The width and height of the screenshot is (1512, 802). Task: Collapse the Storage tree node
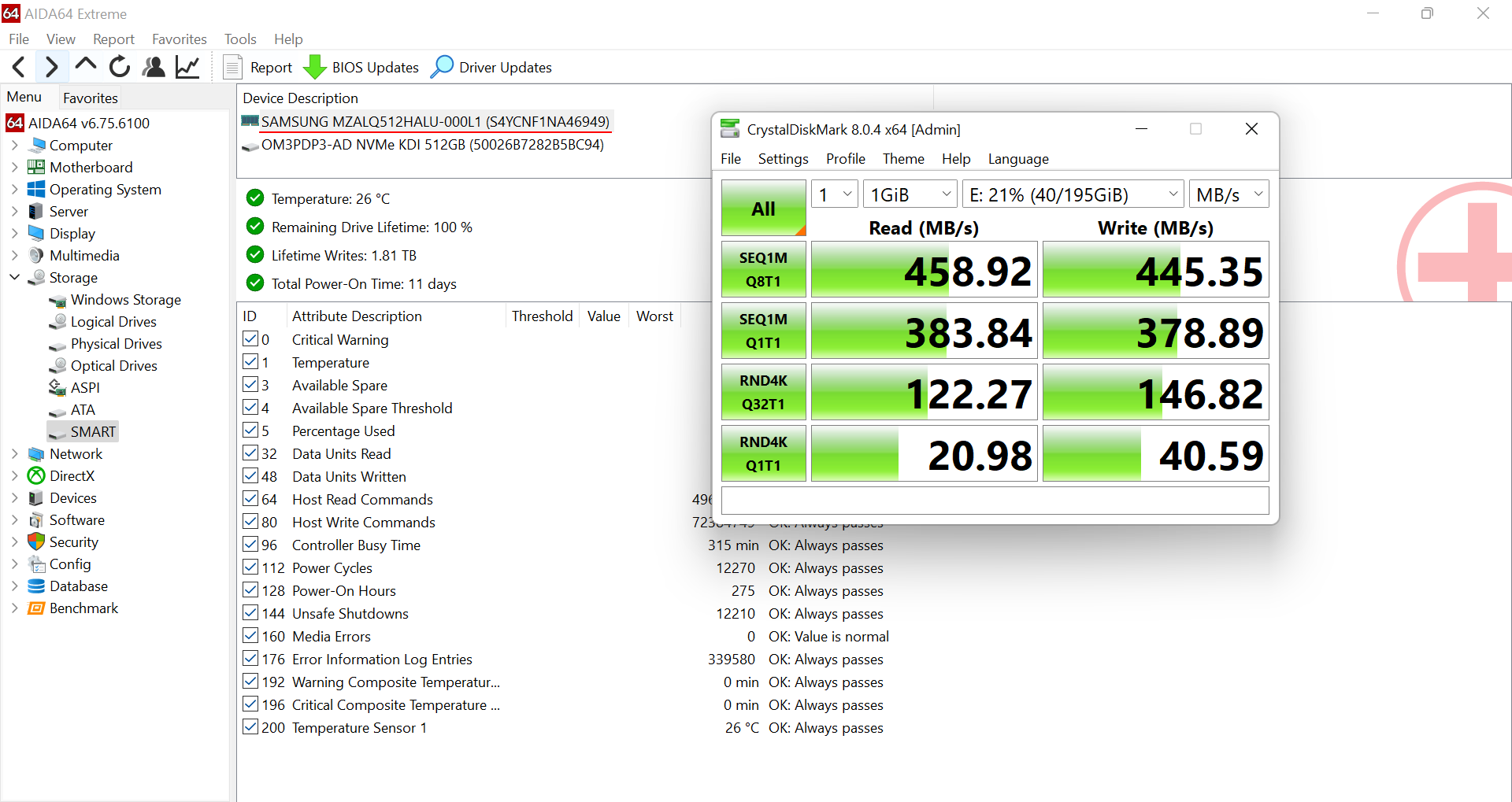[14, 277]
